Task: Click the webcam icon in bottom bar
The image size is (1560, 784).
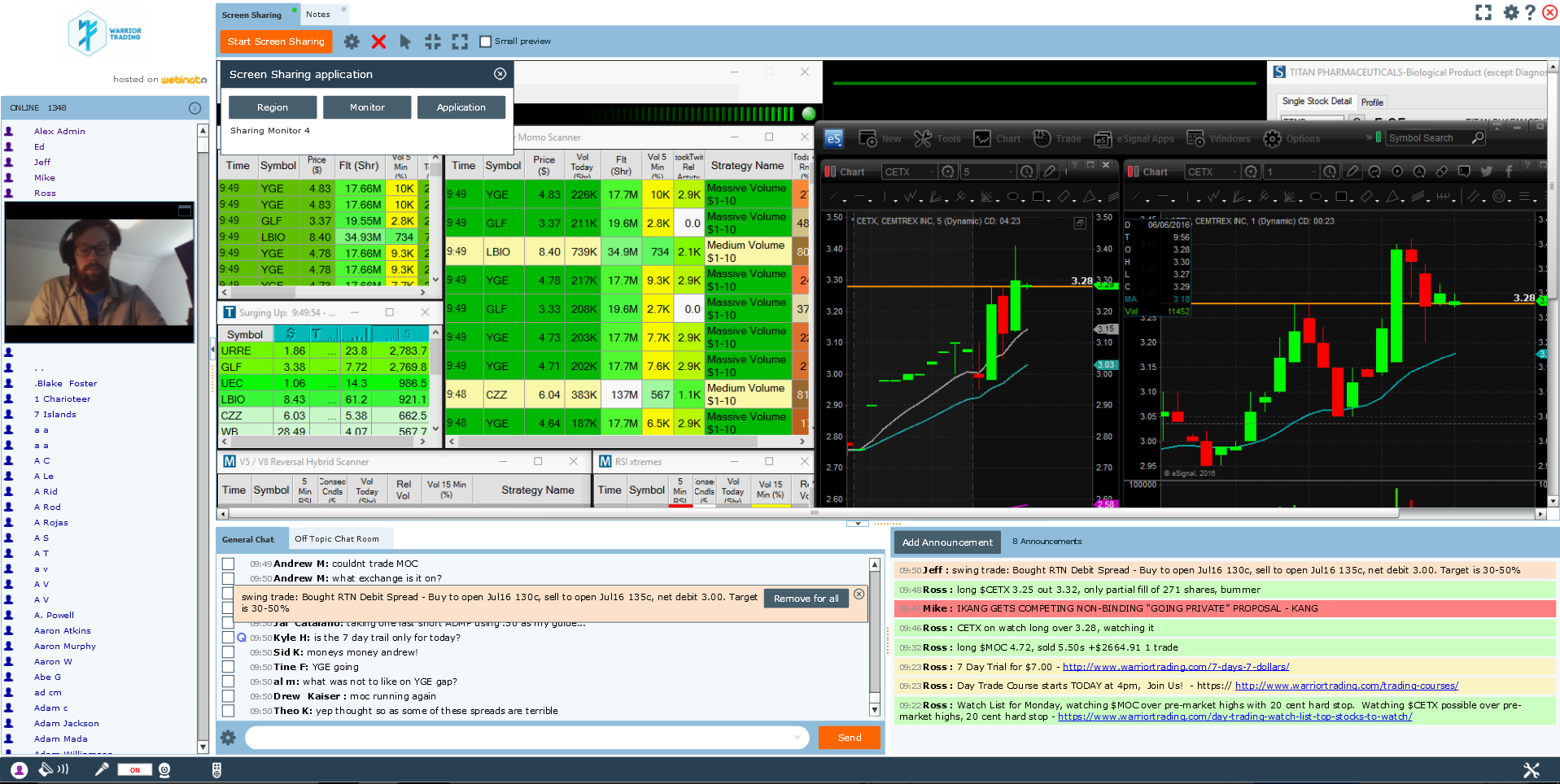Action: (x=164, y=769)
